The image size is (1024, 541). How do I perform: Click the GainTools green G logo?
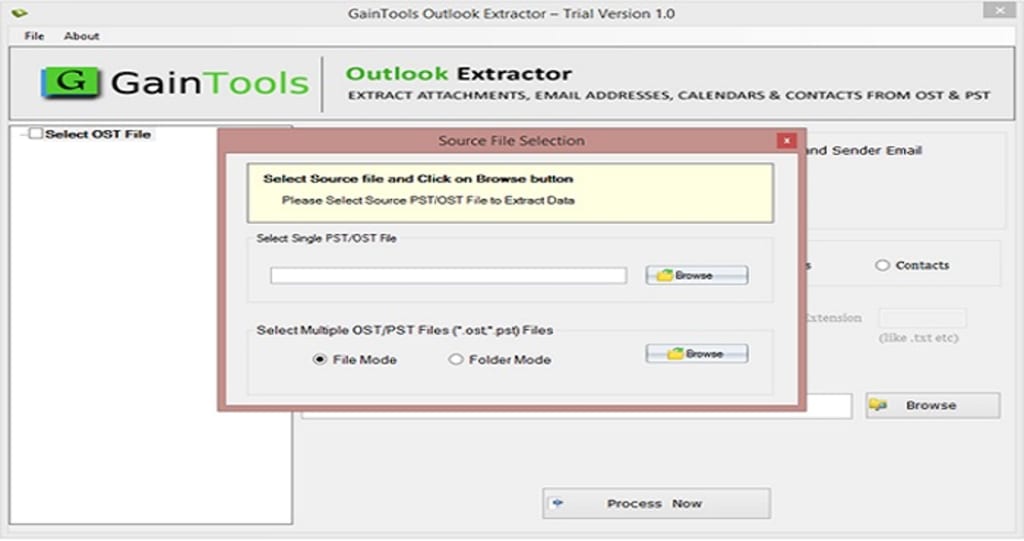pos(71,82)
